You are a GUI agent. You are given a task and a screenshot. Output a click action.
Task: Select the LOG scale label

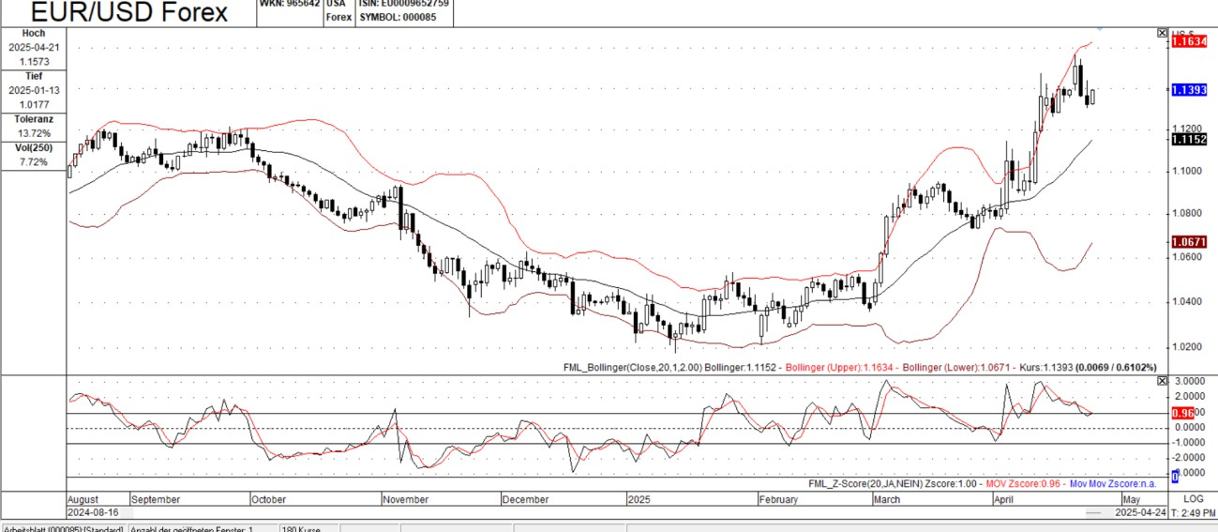[1192, 498]
